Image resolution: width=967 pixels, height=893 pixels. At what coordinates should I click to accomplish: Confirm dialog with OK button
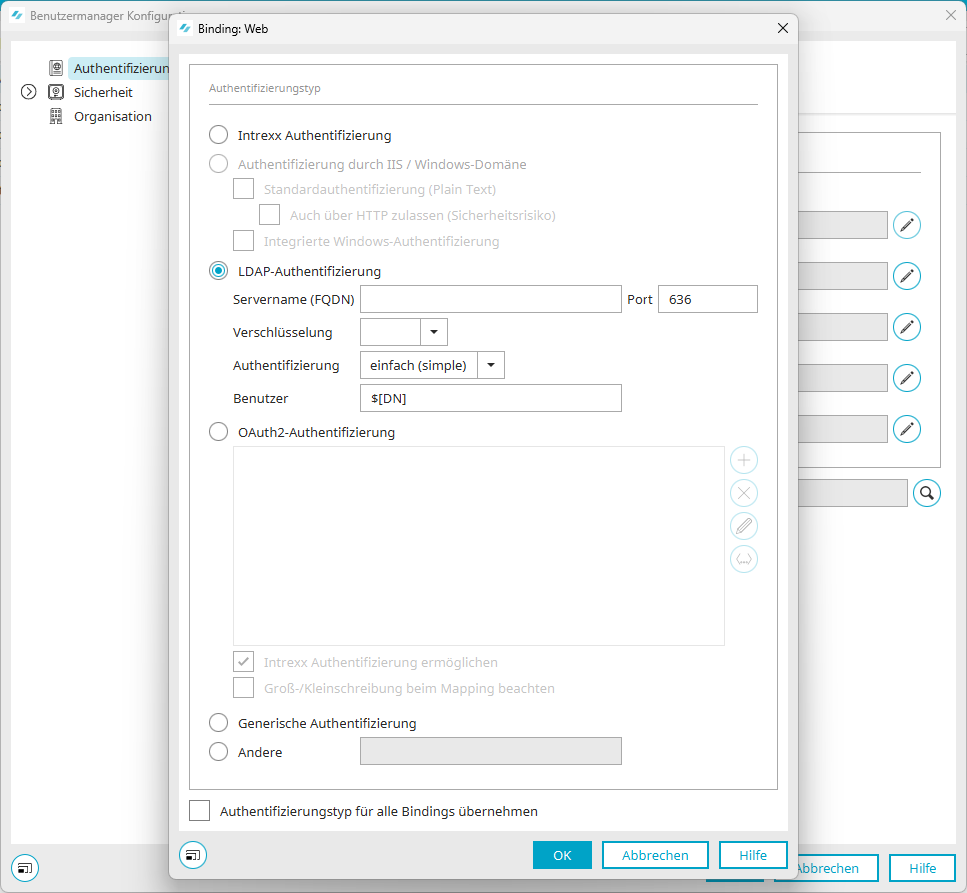click(x=562, y=855)
